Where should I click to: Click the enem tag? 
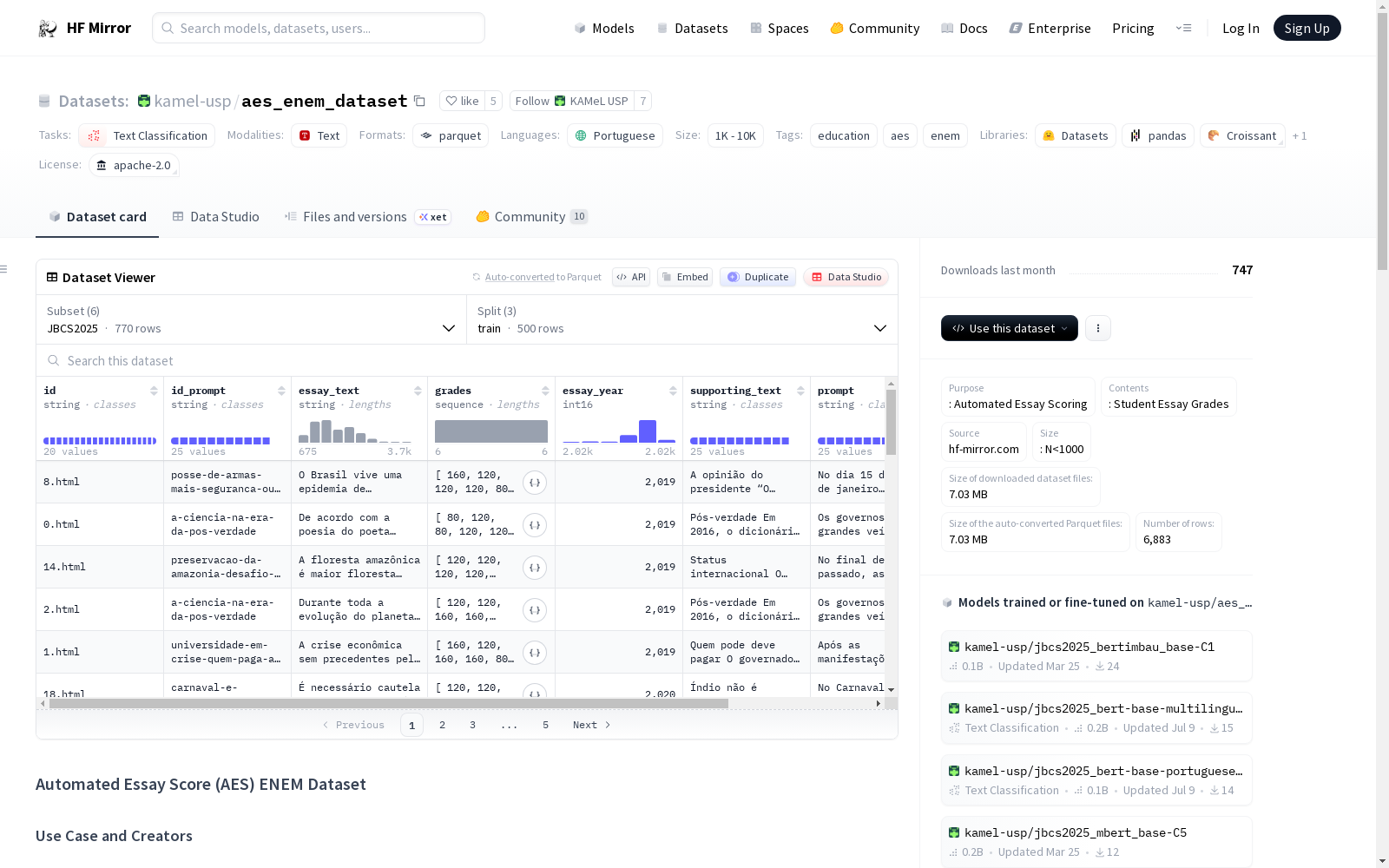945,135
